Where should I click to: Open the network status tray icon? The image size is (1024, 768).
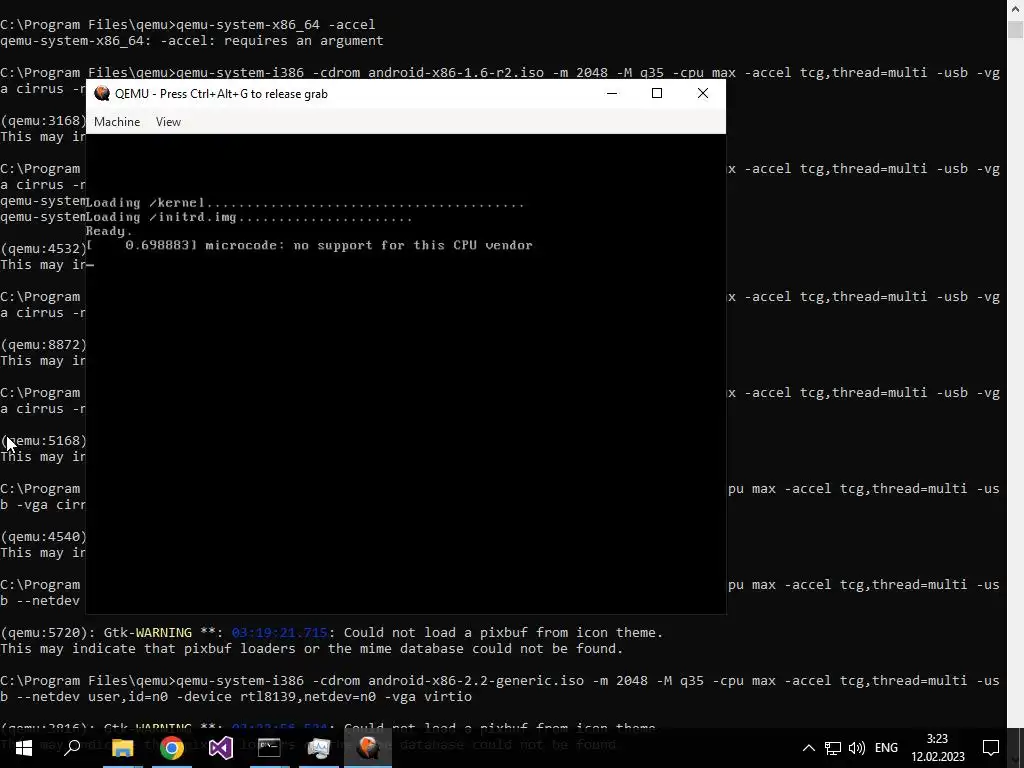[833, 748]
